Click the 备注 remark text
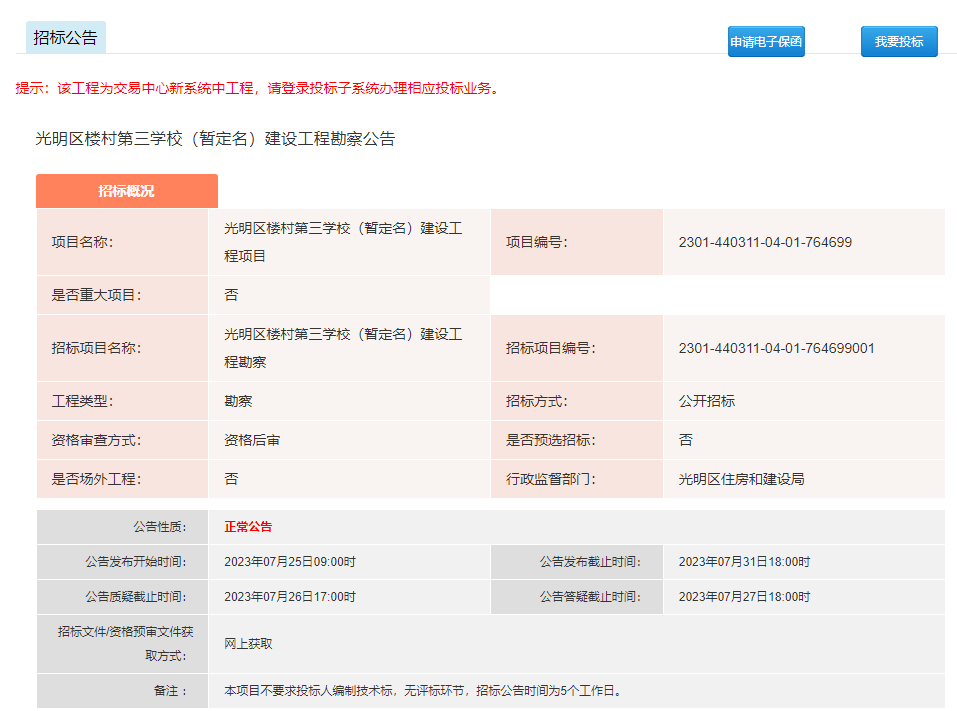This screenshot has height=711, width=957. [422, 691]
